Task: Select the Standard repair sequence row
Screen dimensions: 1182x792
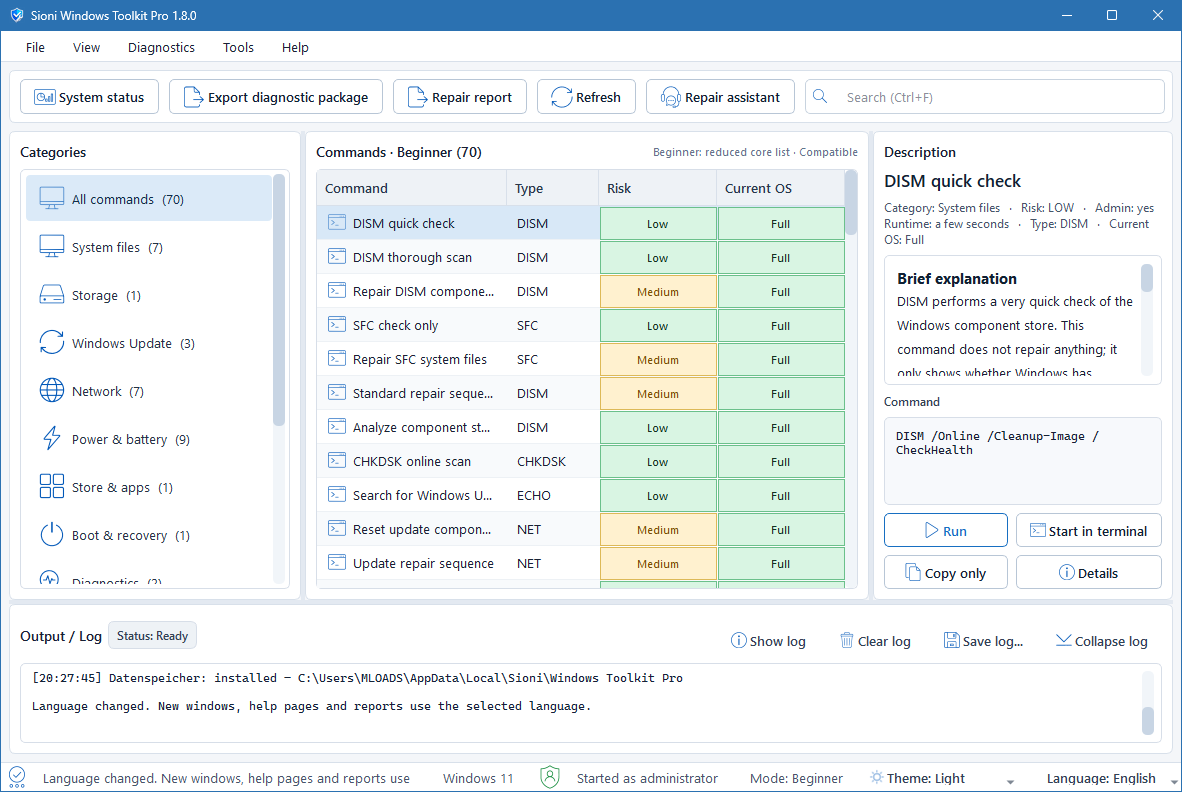Action: 580,393
